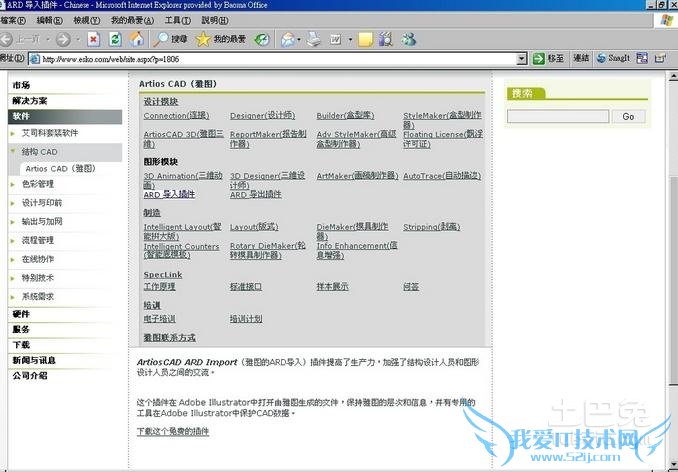Open the Mail envelope toolbar icon
Viewport: 678px width, 472px height.
point(288,40)
